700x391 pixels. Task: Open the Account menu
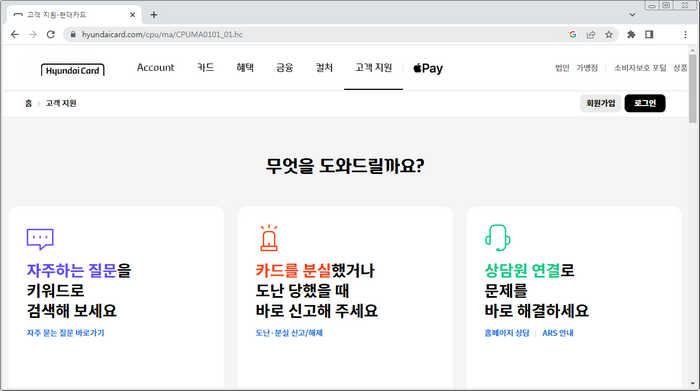coord(155,67)
